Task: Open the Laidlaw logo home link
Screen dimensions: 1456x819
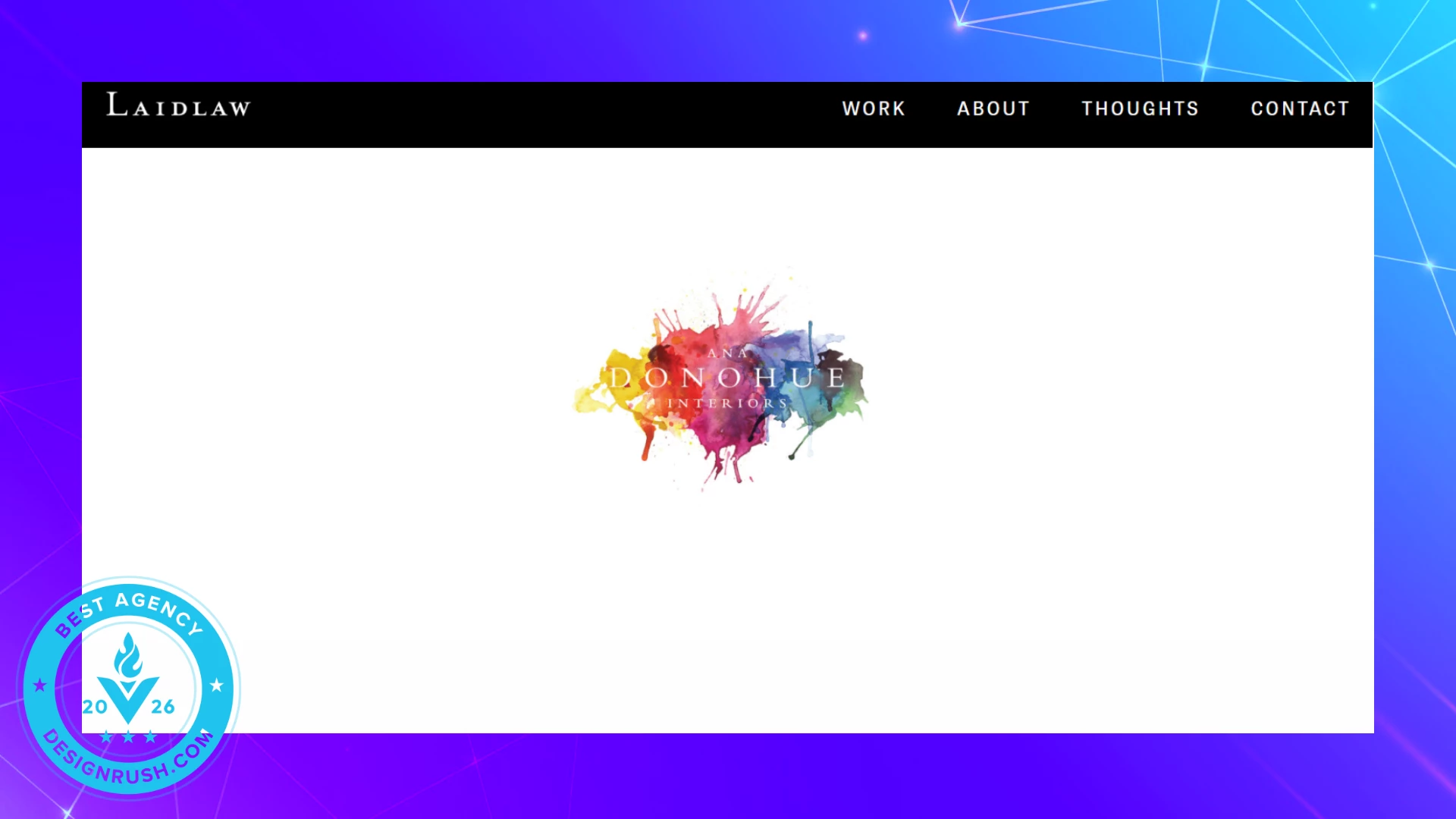Action: click(179, 105)
